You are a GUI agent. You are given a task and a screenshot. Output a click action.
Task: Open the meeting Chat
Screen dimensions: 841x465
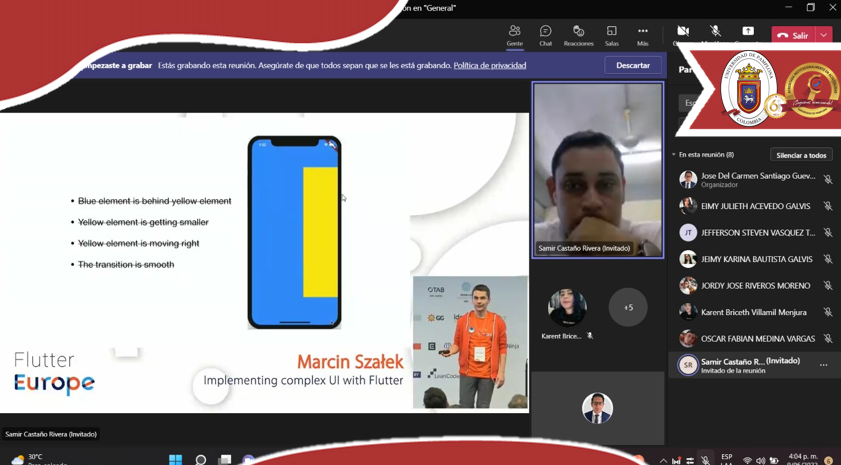point(545,36)
